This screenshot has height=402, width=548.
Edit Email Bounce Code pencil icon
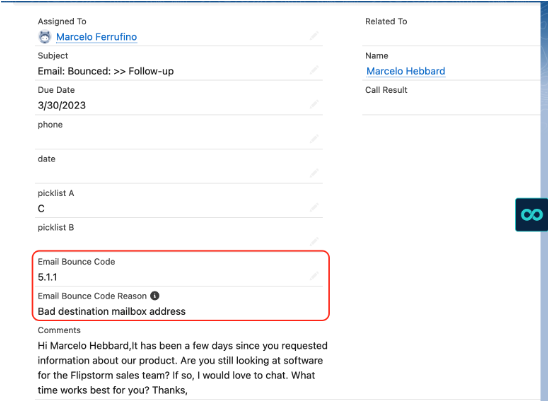coord(314,276)
